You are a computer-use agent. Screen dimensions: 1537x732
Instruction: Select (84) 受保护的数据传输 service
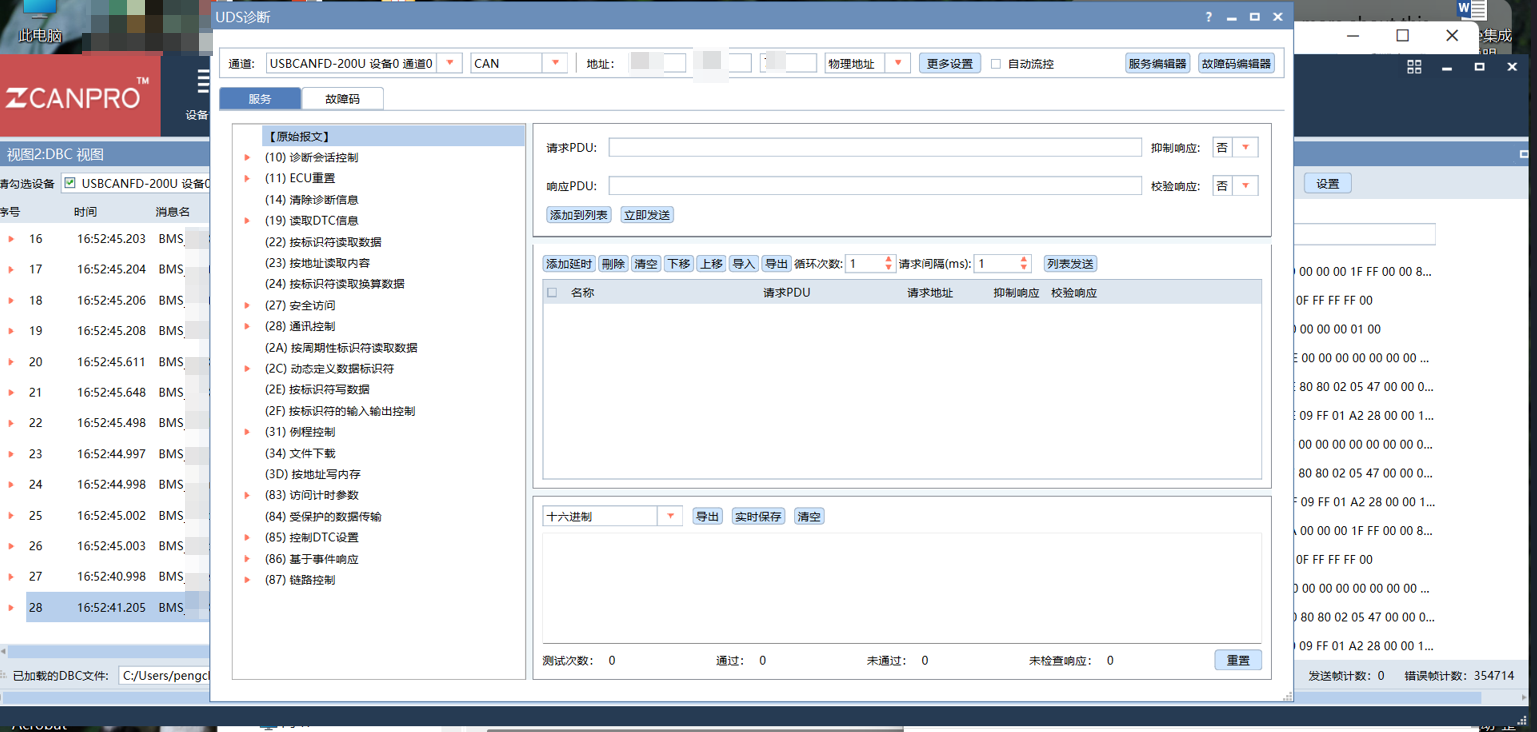click(x=323, y=516)
